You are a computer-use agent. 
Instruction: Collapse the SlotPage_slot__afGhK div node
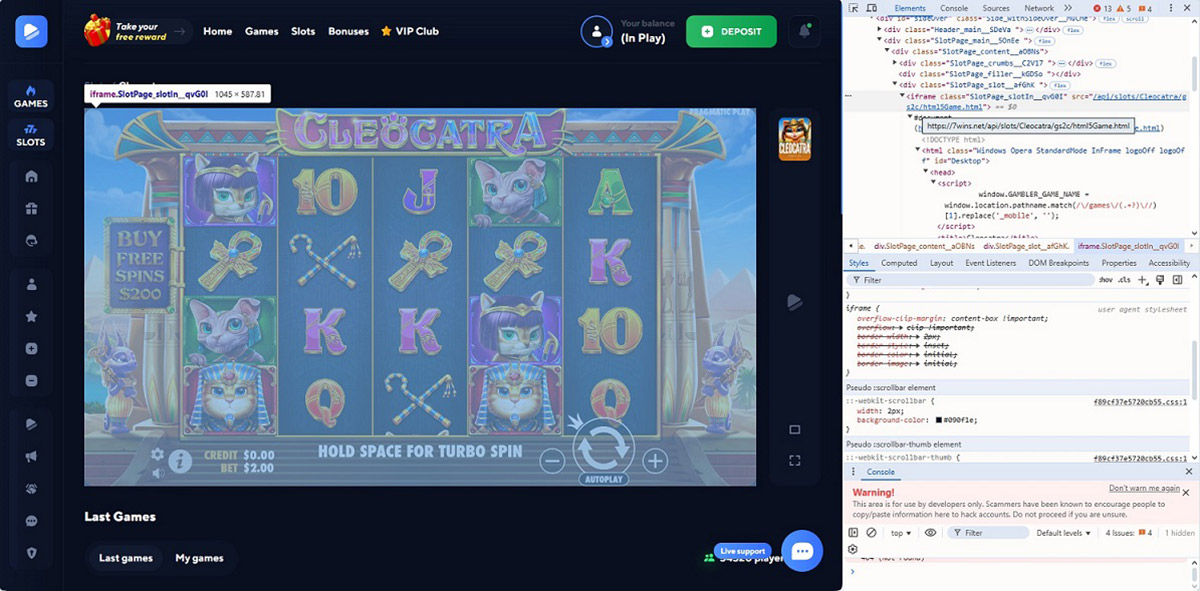point(895,85)
